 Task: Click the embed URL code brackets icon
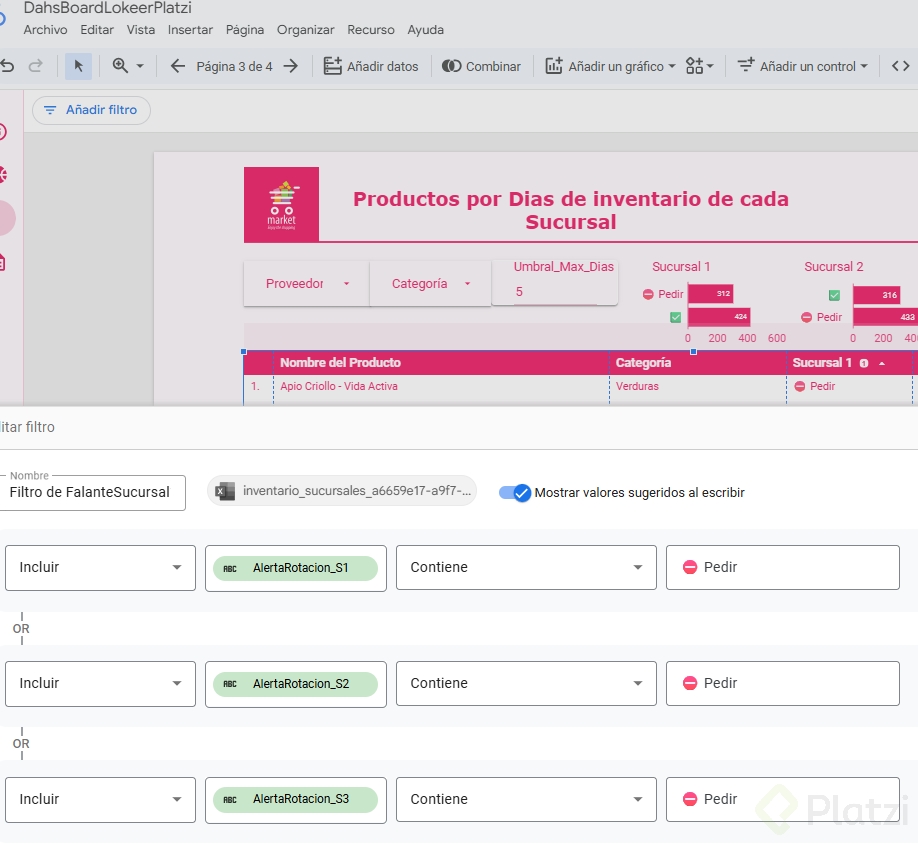900,66
